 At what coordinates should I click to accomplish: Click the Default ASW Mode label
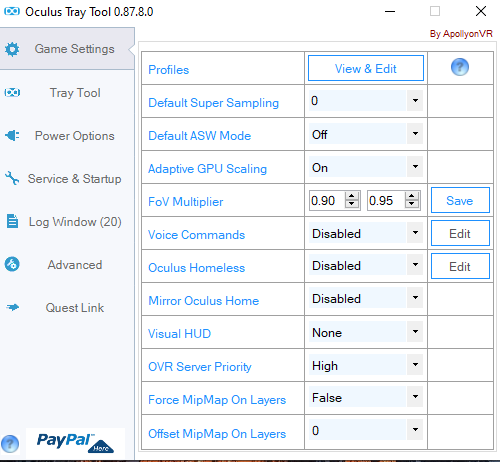(199, 136)
